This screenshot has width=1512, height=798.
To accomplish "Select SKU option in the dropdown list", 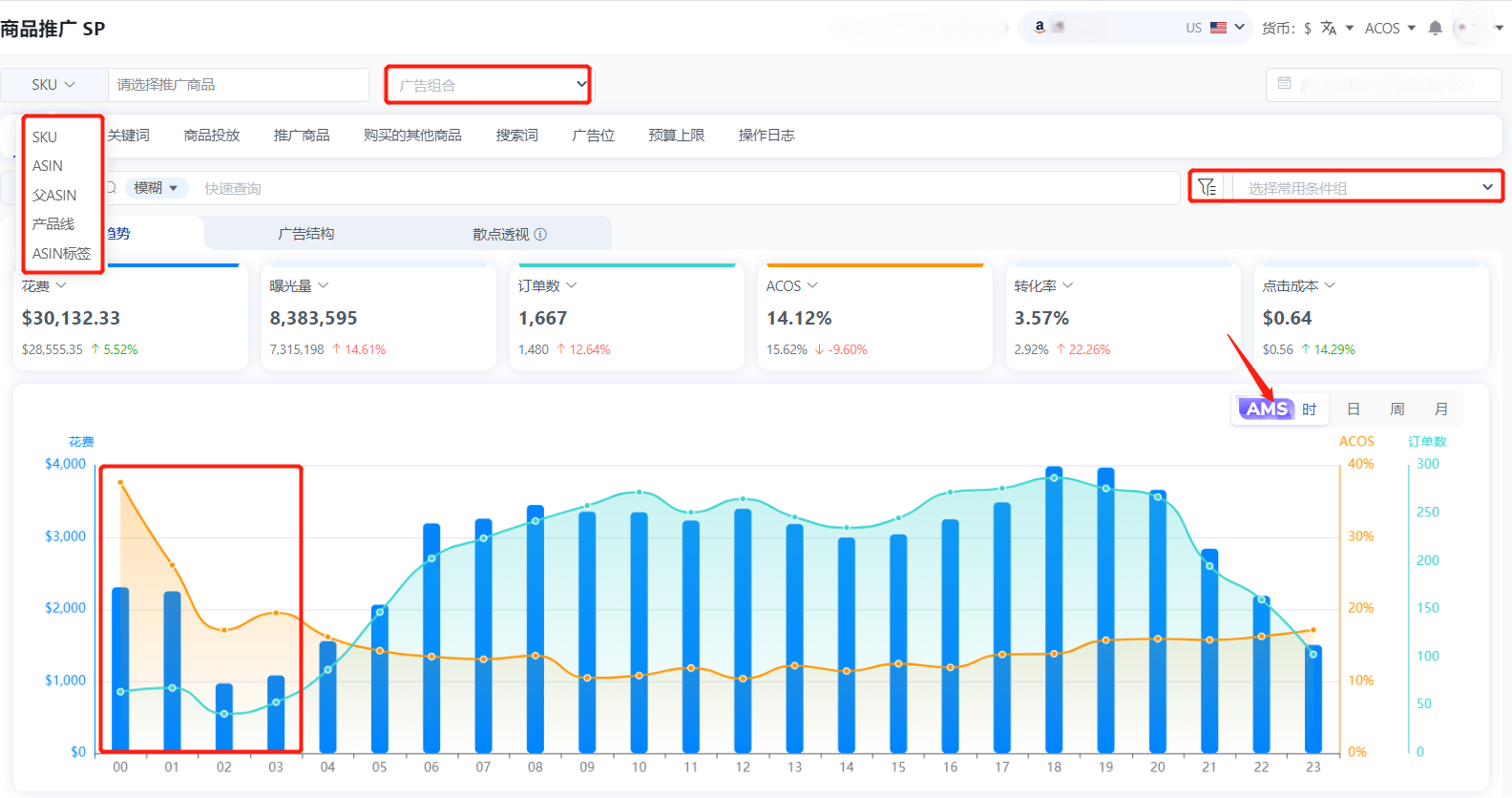I will point(45,136).
